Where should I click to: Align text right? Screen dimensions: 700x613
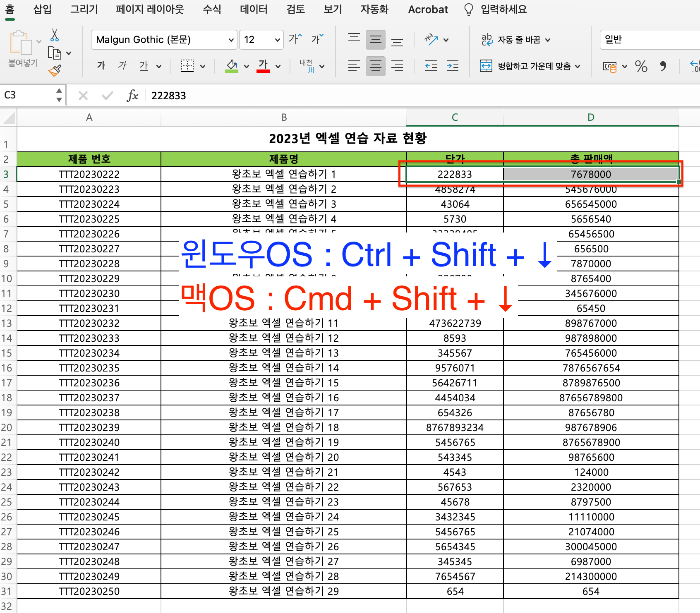point(397,66)
